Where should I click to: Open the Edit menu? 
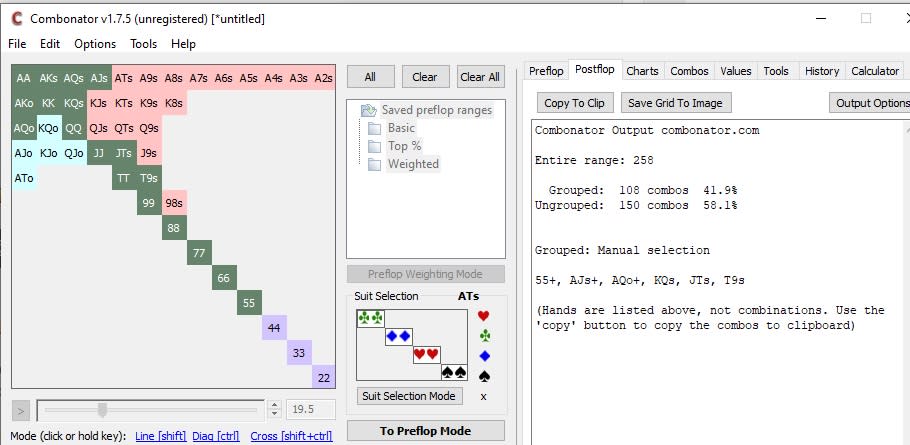click(x=50, y=44)
